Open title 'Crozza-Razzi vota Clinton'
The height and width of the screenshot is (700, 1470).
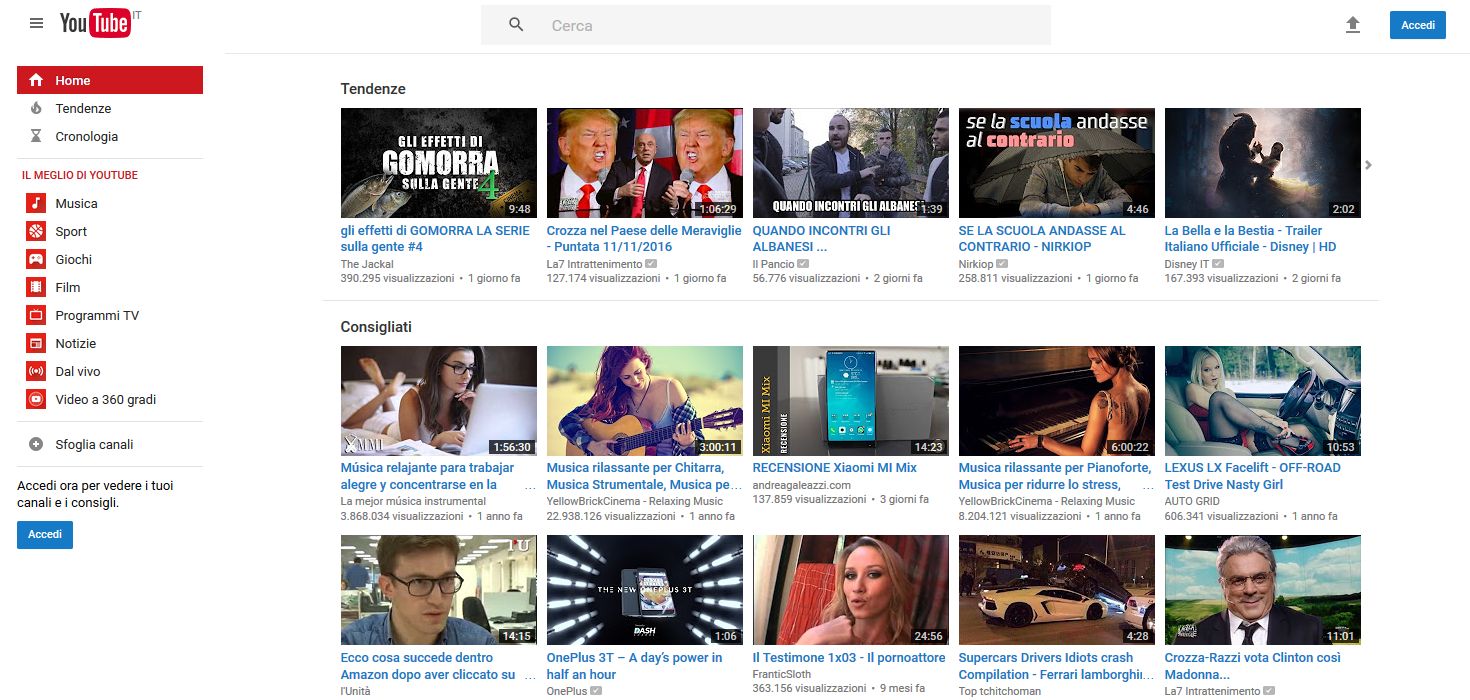click(1253, 666)
